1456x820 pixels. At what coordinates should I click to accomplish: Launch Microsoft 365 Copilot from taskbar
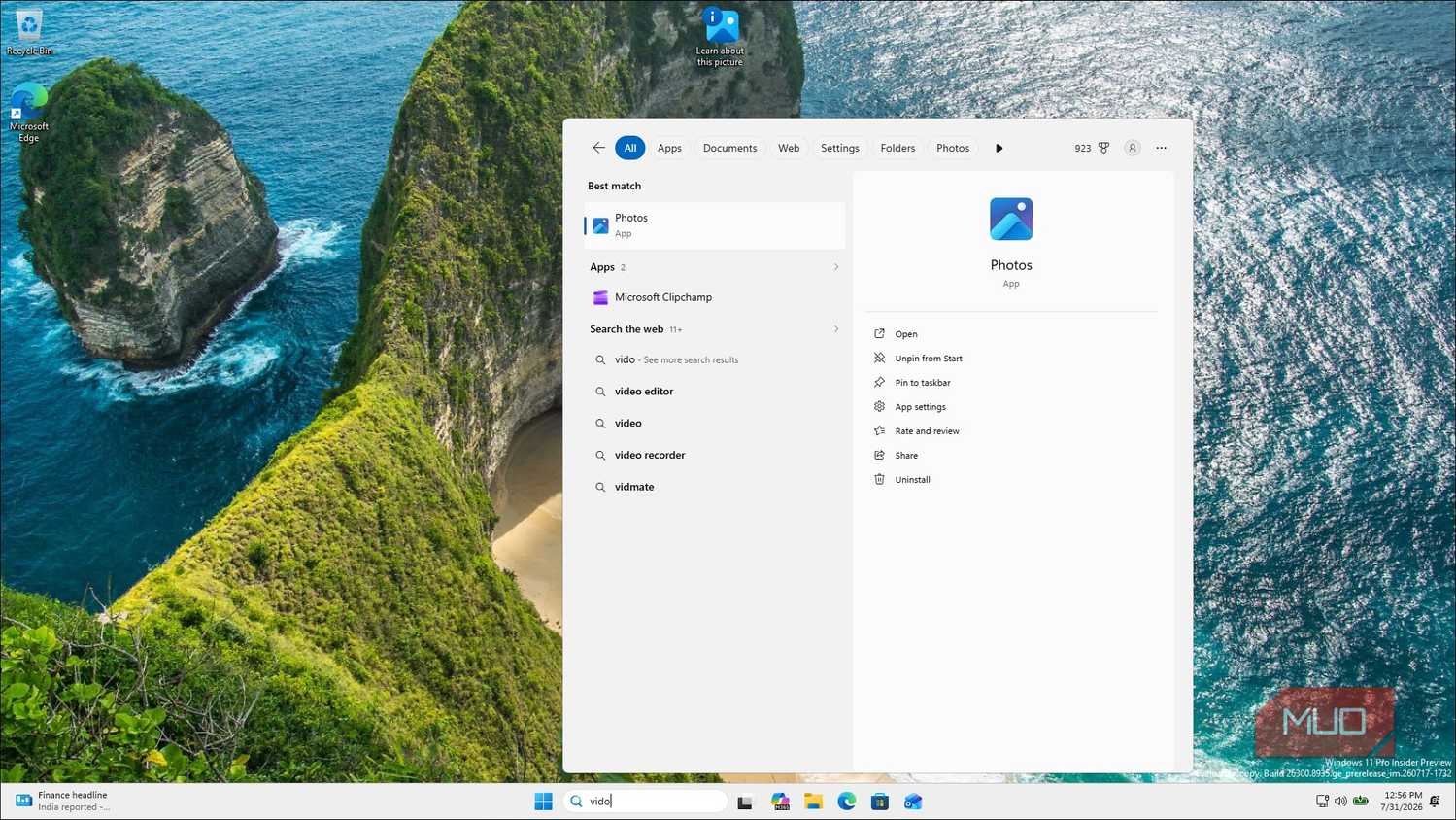pos(780,802)
